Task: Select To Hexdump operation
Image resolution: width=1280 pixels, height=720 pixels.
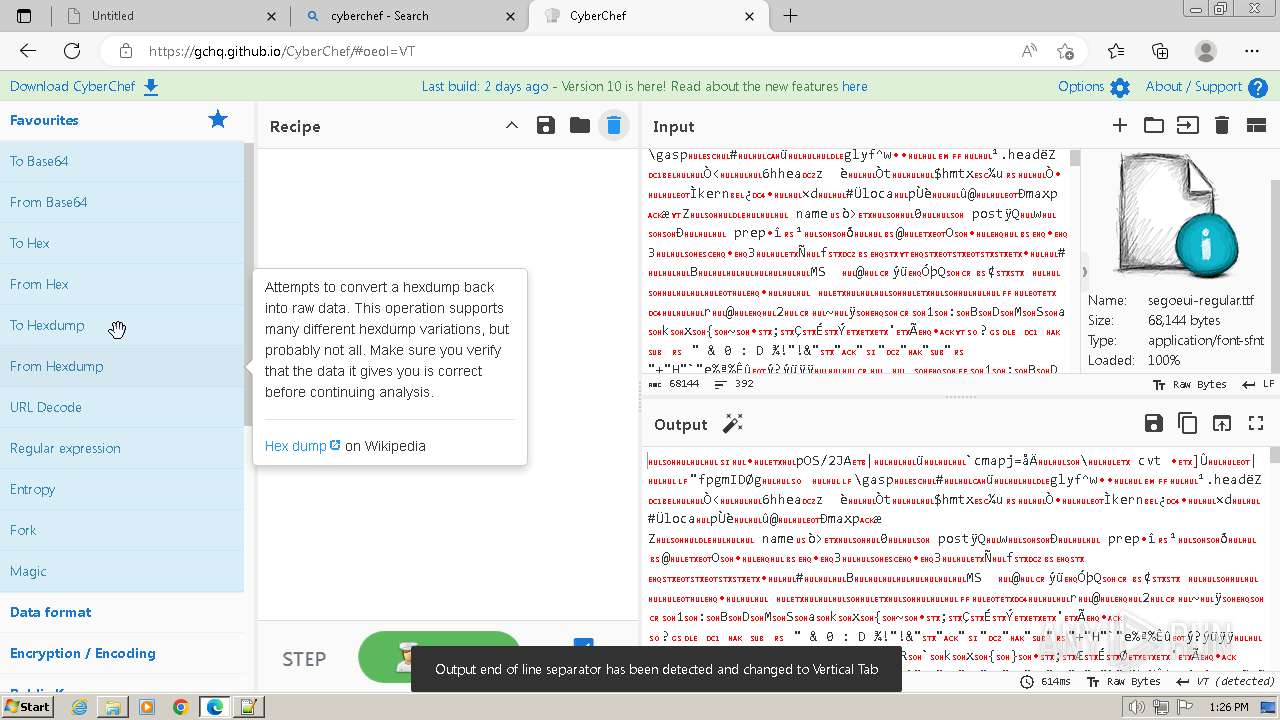Action: pos(122,325)
